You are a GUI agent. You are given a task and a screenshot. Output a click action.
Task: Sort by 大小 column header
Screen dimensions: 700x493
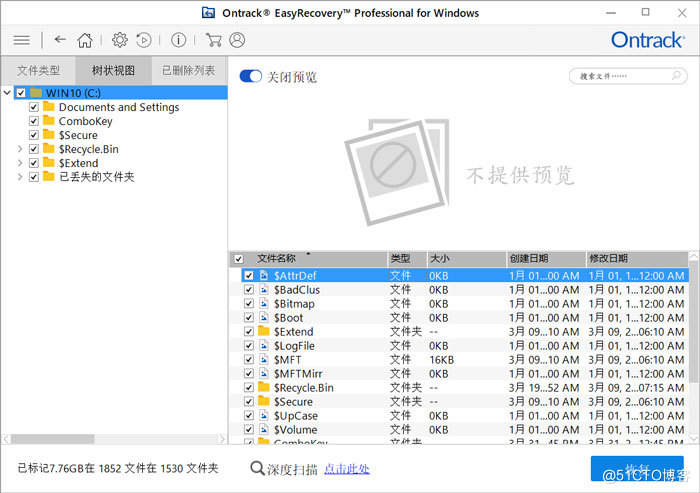467,259
